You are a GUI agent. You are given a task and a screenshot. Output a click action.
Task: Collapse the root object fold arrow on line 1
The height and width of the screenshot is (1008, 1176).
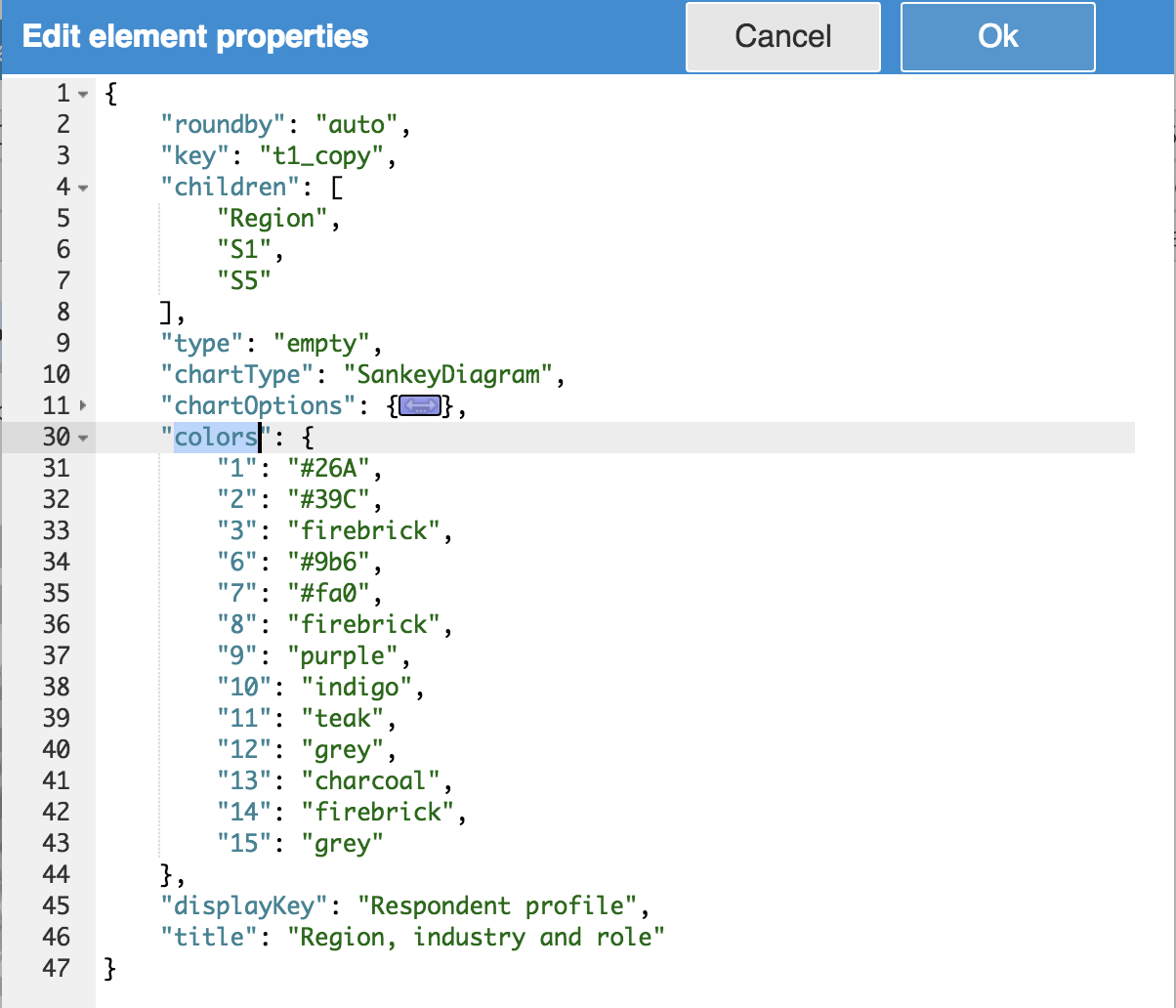(x=83, y=94)
